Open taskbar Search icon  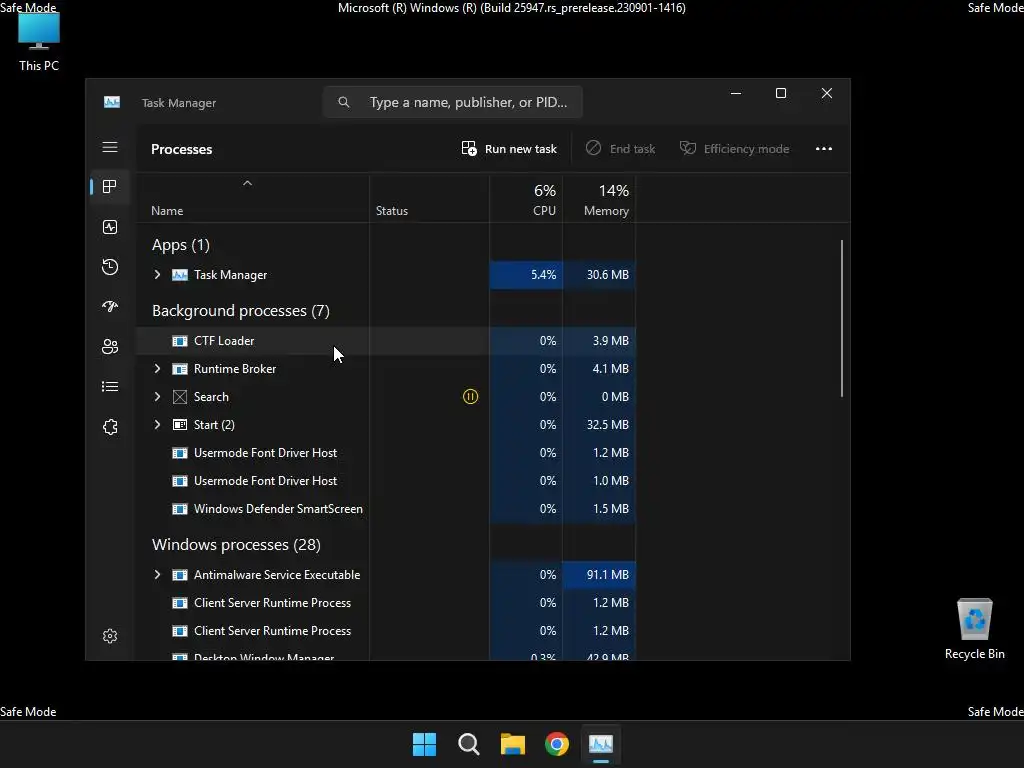point(468,744)
